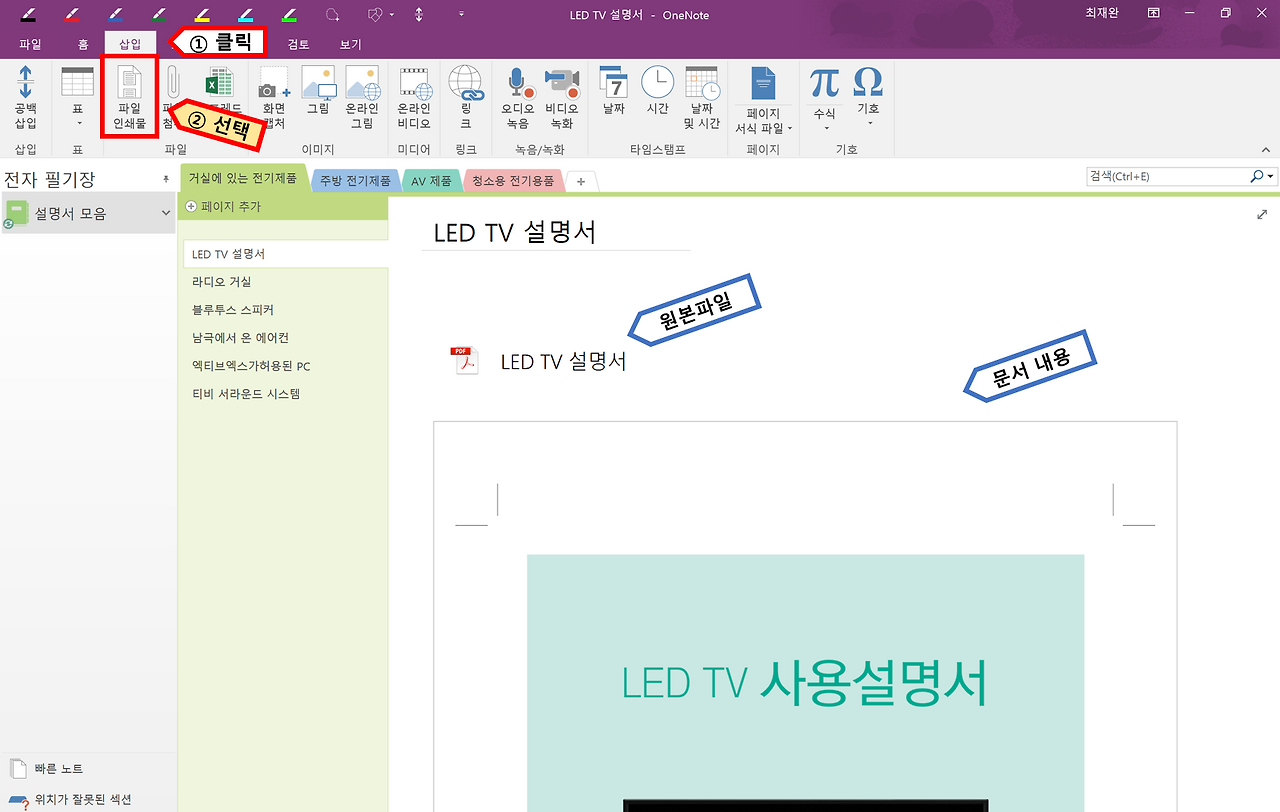This screenshot has width=1280, height=812.
Task: Select the black pen in the quick access bar
Action: point(28,14)
